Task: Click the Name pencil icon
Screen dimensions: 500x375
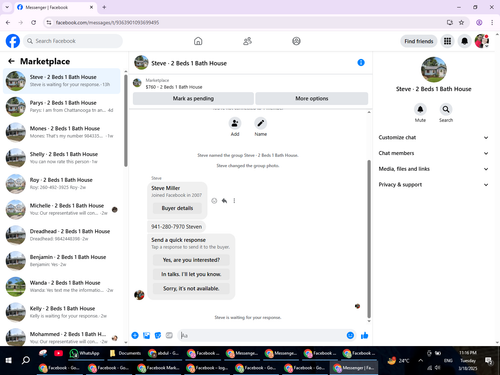Action: pyautogui.click(x=261, y=123)
